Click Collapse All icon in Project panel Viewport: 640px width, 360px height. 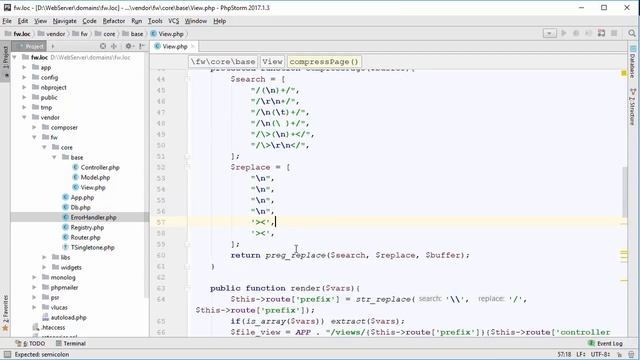pyautogui.click(x=114, y=46)
